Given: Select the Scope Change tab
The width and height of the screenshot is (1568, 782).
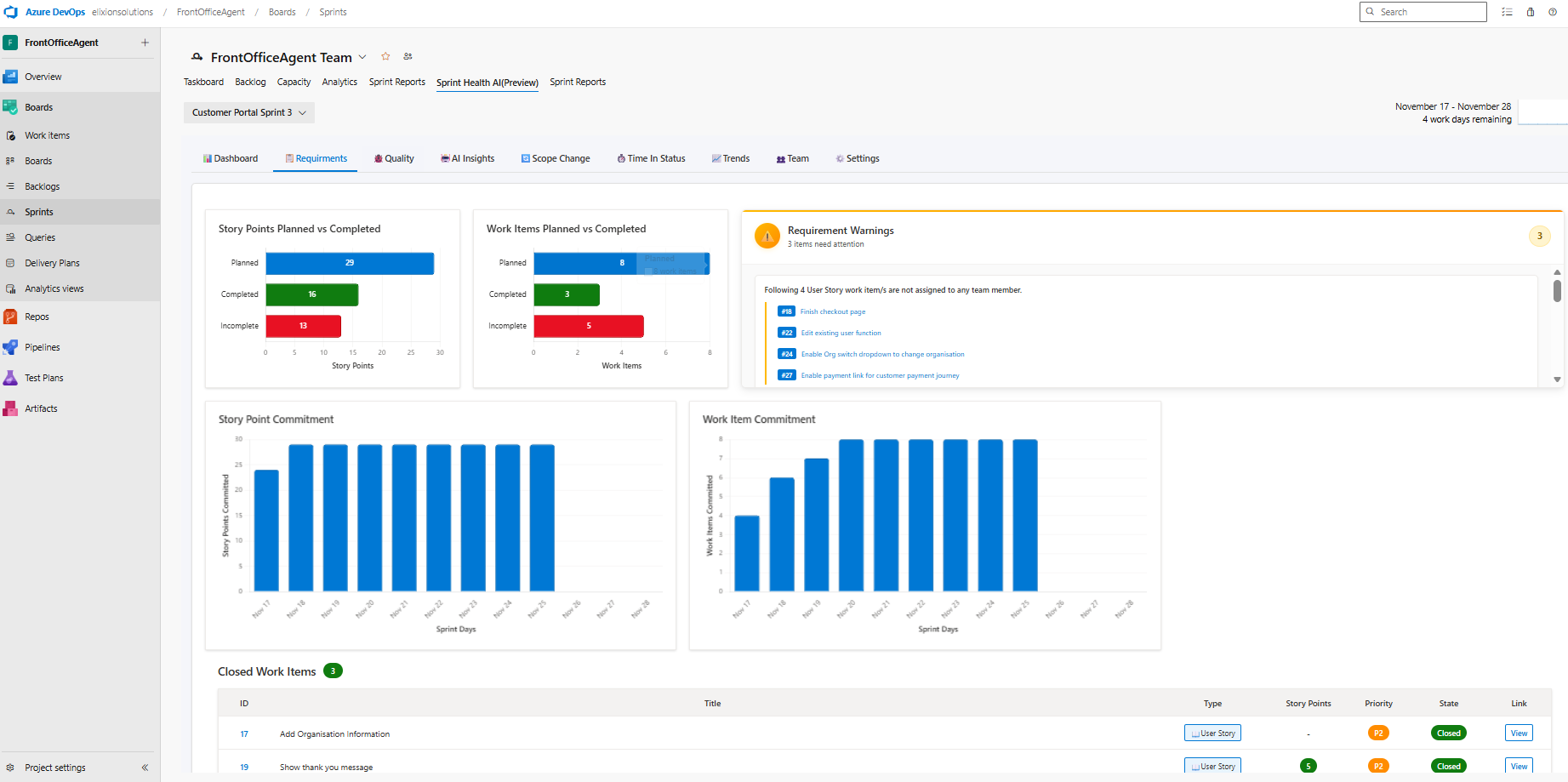Looking at the screenshot, I should [556, 158].
